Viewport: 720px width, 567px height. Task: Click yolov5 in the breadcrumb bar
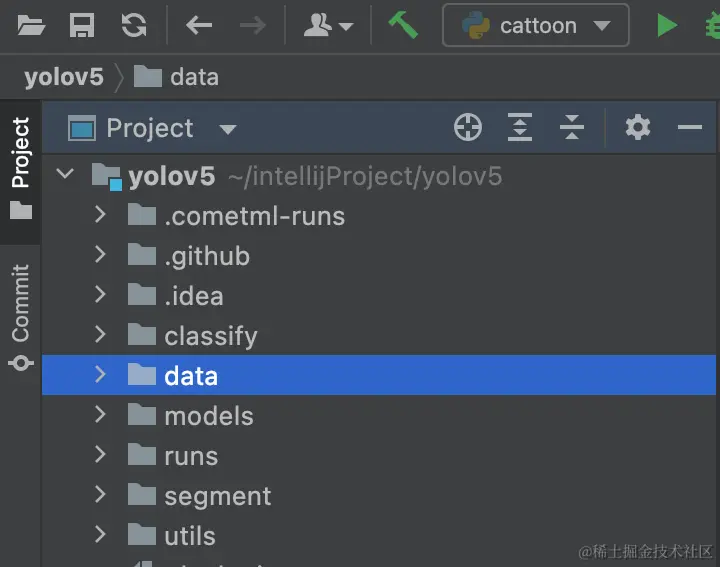[x=64, y=77]
